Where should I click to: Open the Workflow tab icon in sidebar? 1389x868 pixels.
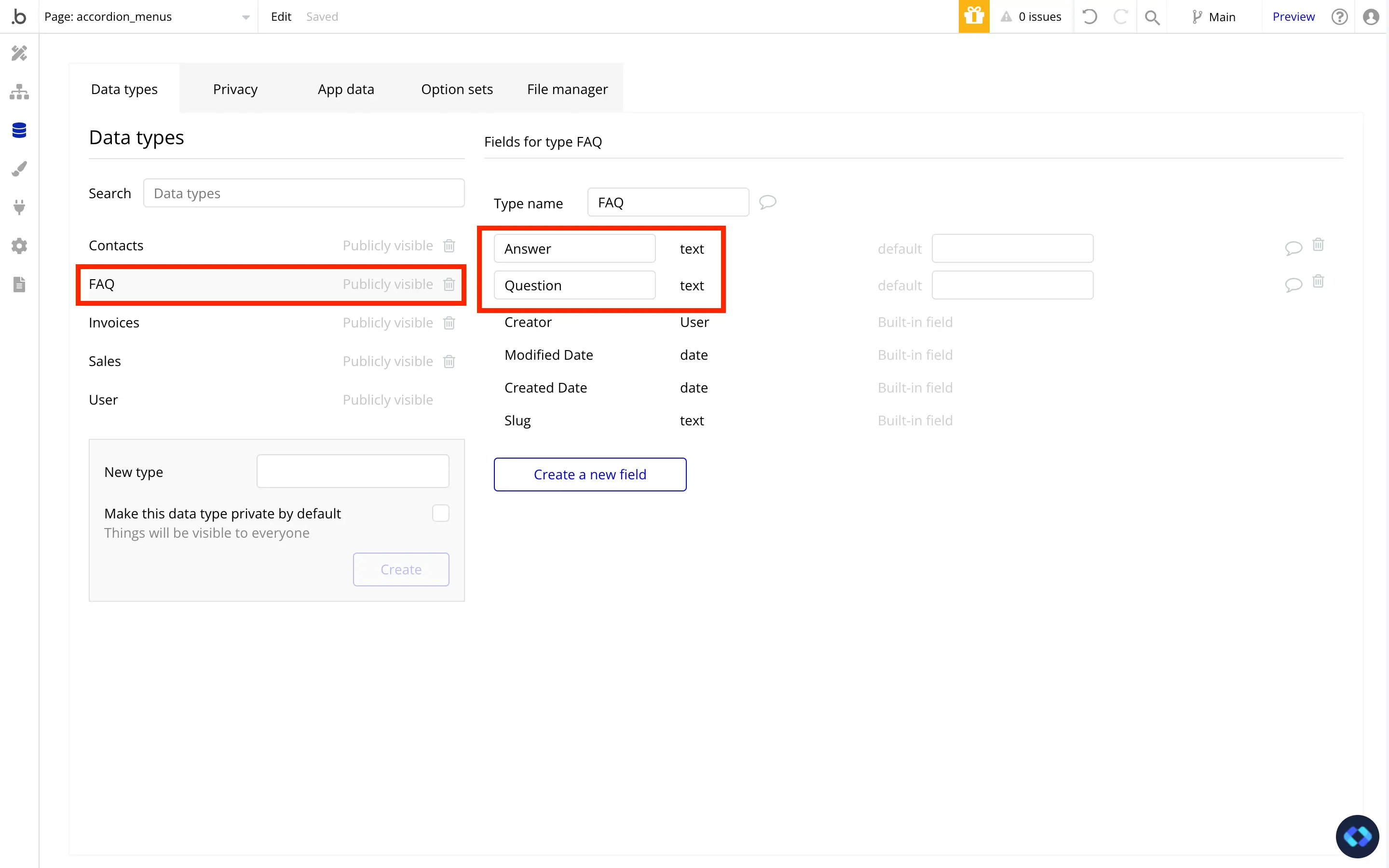pos(19,92)
